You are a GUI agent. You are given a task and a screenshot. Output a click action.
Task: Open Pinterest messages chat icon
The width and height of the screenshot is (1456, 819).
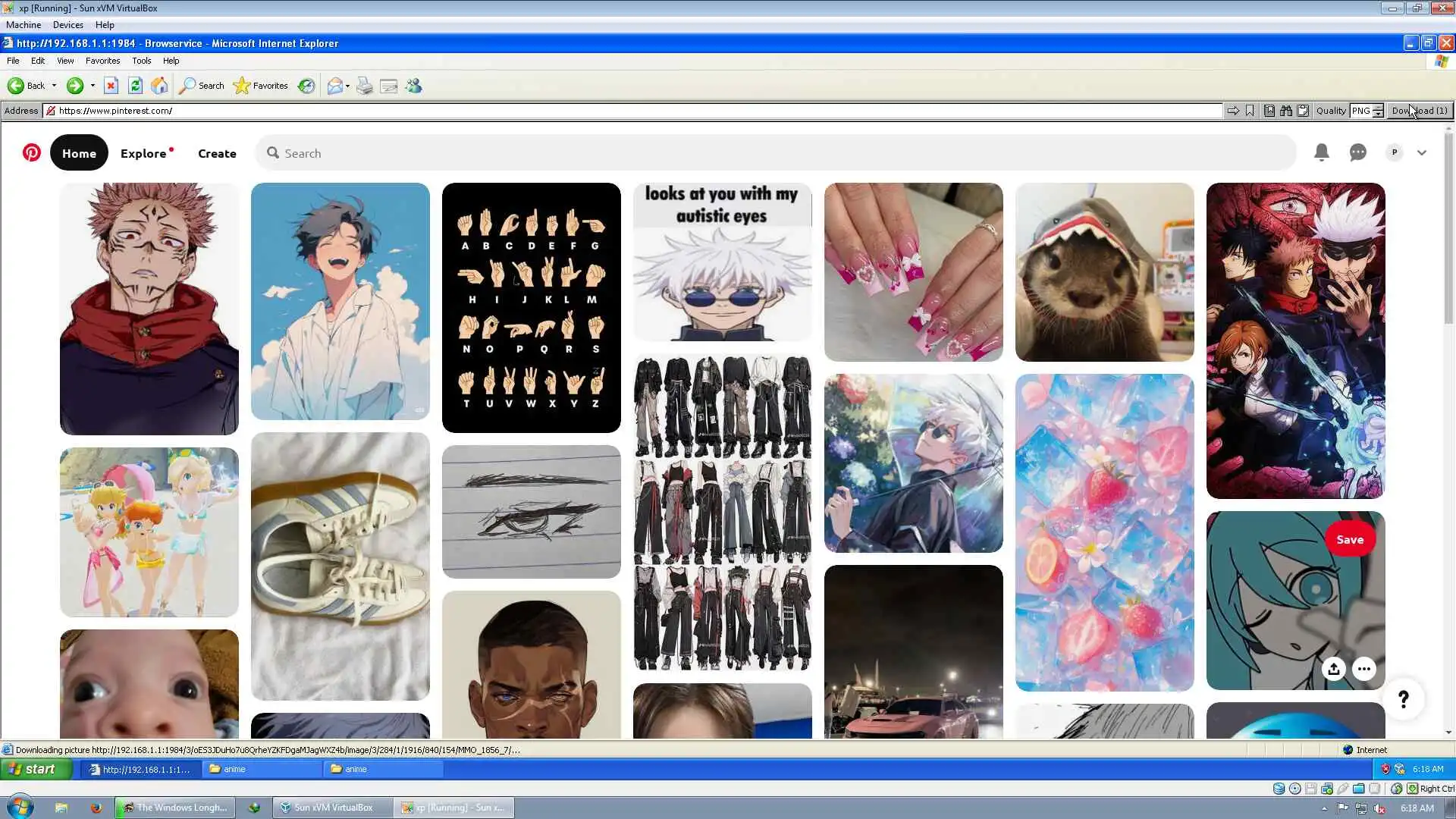point(1357,152)
